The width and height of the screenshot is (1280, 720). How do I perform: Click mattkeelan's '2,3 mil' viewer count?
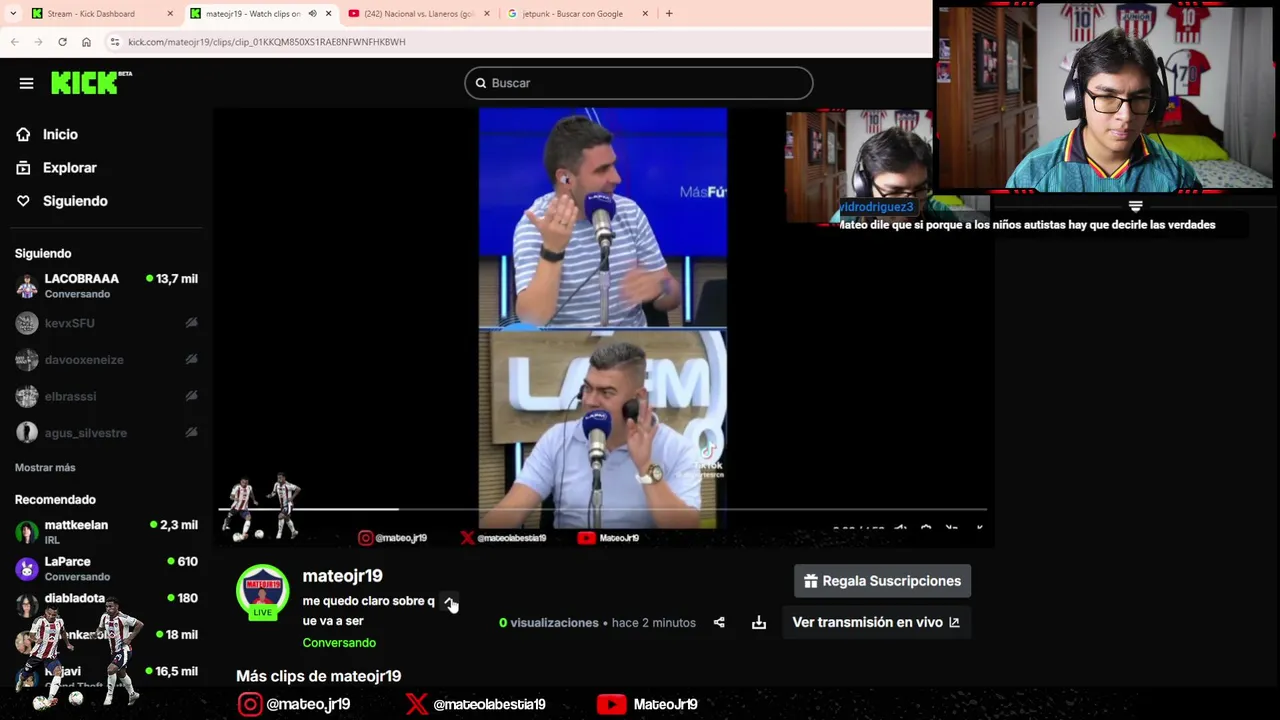179,525
